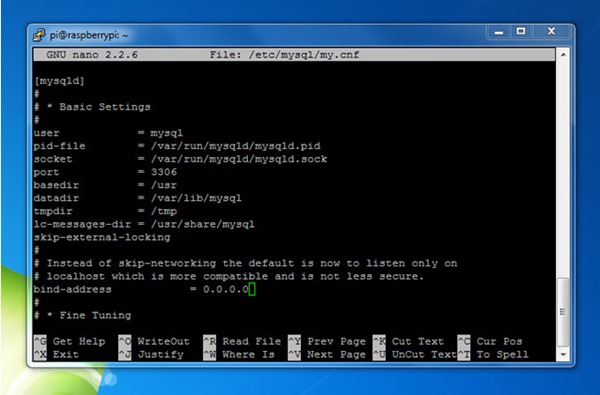Click the '^T To Spell' shortcut
Viewport: 600px width, 395px height.
coord(493,355)
